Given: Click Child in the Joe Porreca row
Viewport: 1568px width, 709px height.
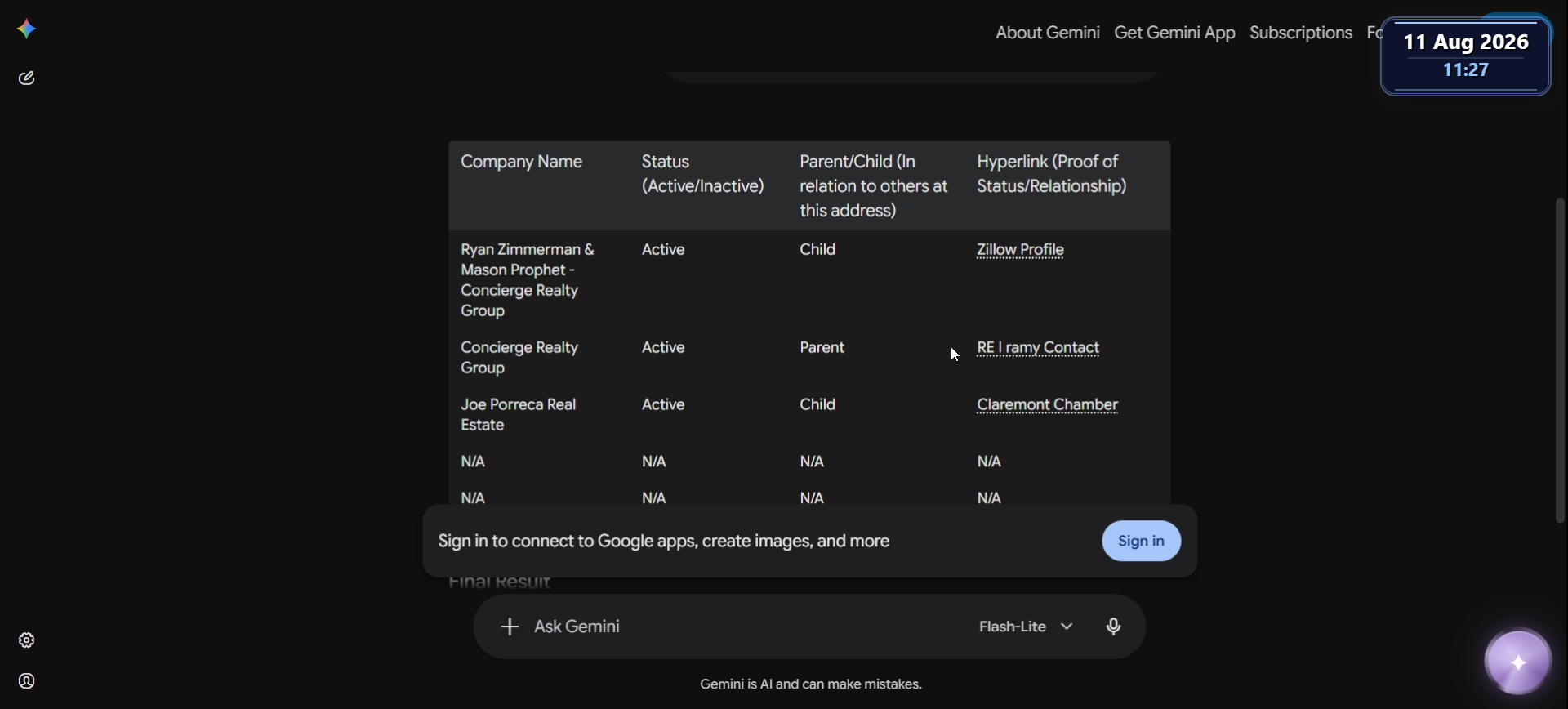Looking at the screenshot, I should pos(817,405).
